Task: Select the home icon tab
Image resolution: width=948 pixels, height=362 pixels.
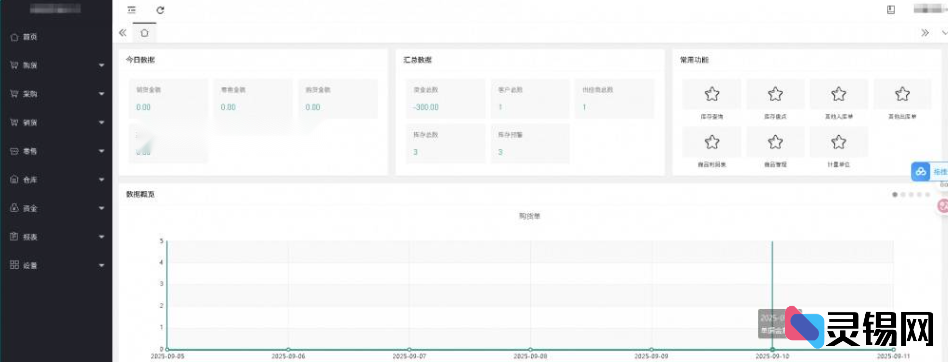Action: coord(144,33)
